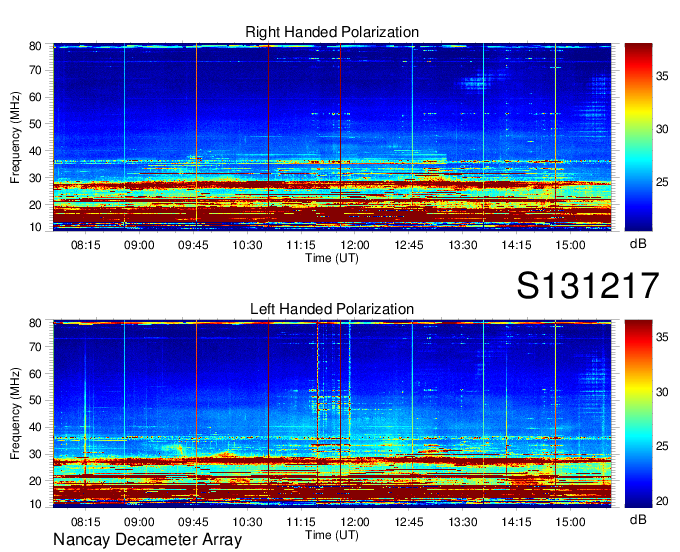The image size is (680, 552).
Task: Click the 09:45 time tick under Left Handed plot
Action: (x=193, y=522)
